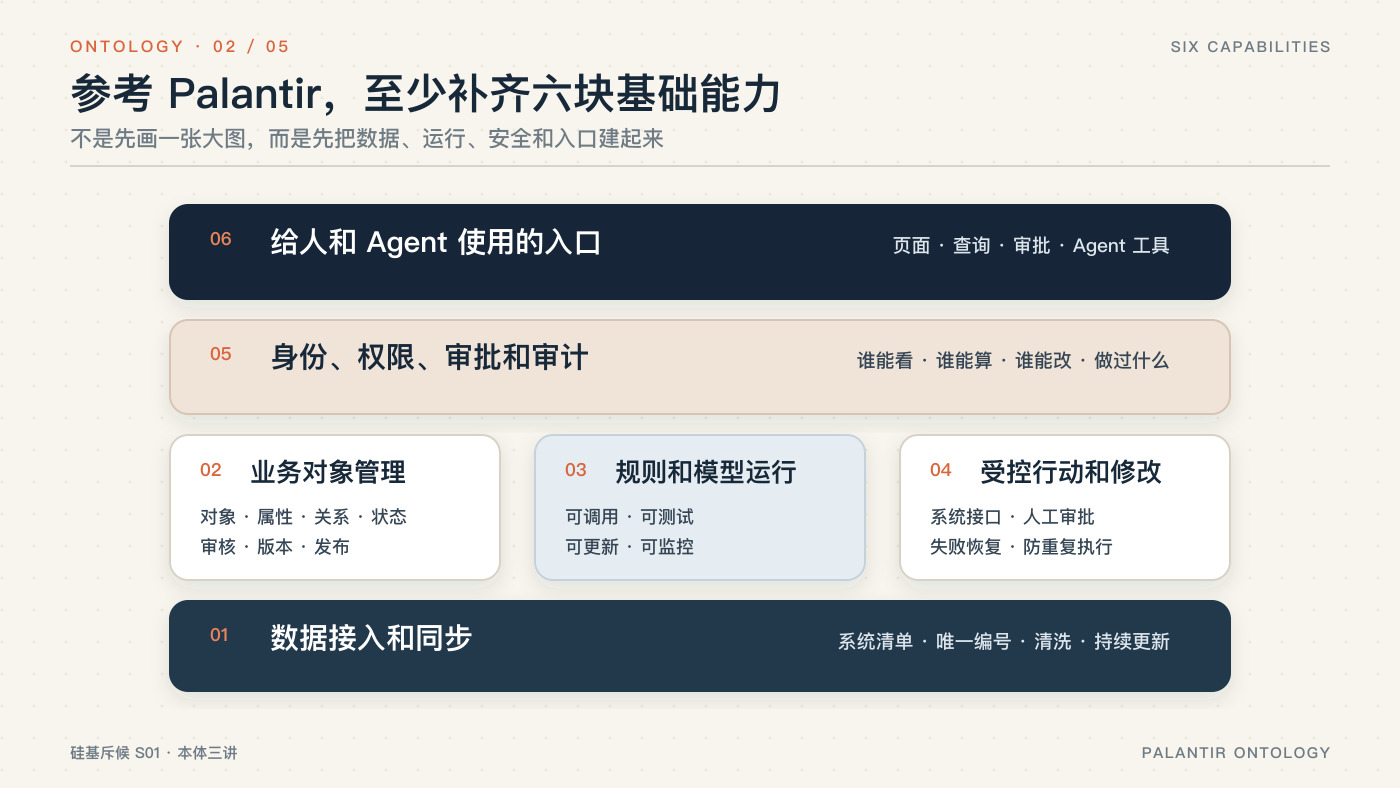The width and height of the screenshot is (1400, 788).
Task: Click the footer 'PALANTIR ONTOLOGY' label
Action: click(x=1236, y=753)
